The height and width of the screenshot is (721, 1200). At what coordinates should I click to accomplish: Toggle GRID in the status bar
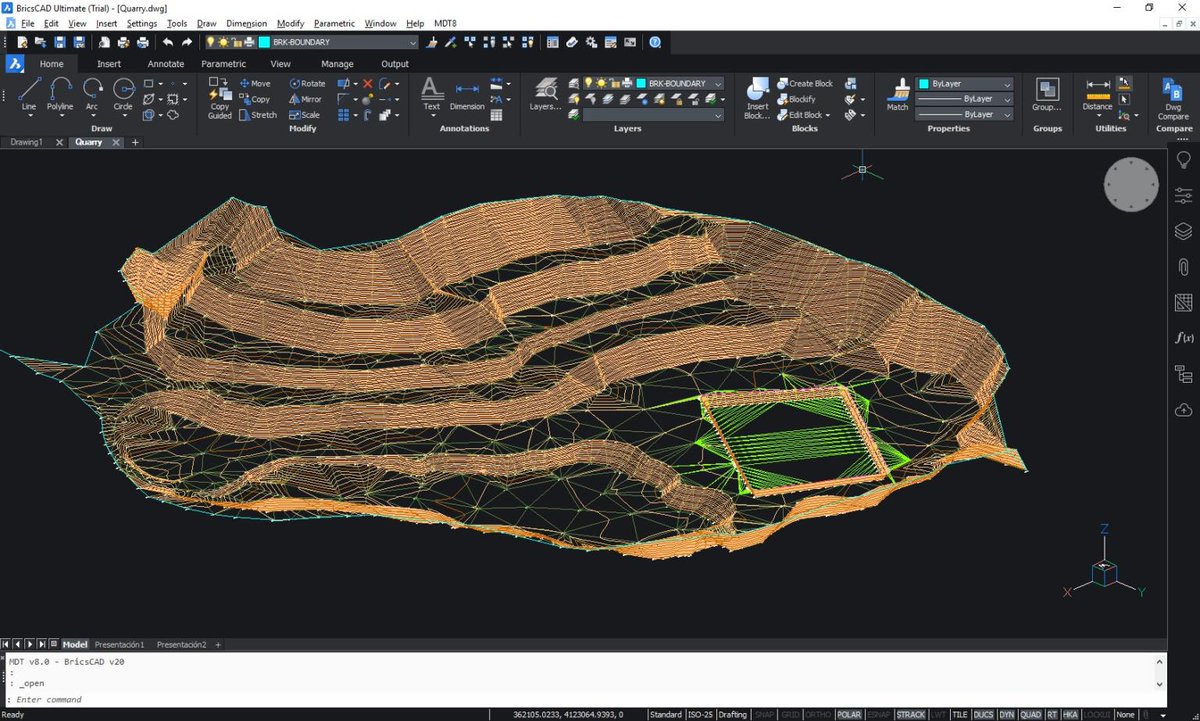tap(790, 715)
